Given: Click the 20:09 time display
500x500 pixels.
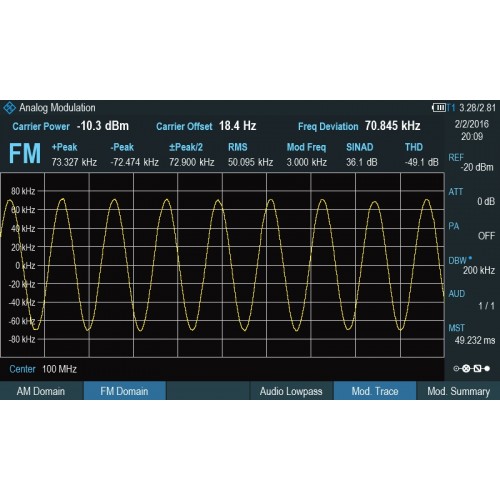Looking at the screenshot, I should [472, 136].
